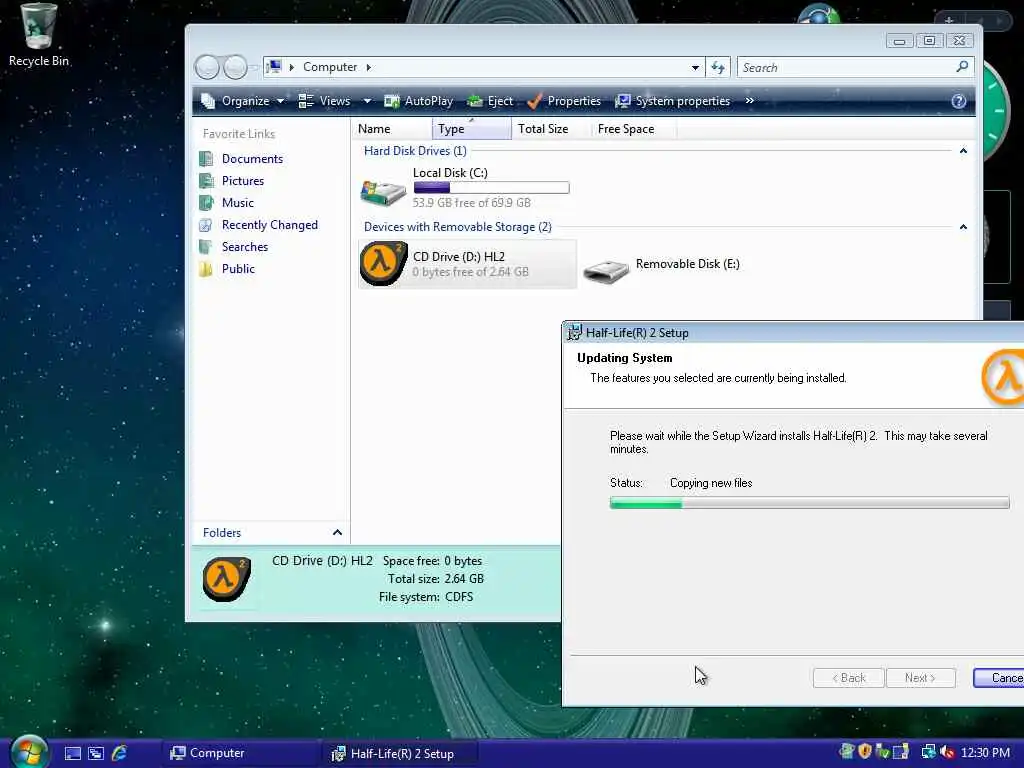Collapse the Hard Disk Drives group
Image resolution: width=1024 pixels, height=768 pixels.
pos(963,151)
